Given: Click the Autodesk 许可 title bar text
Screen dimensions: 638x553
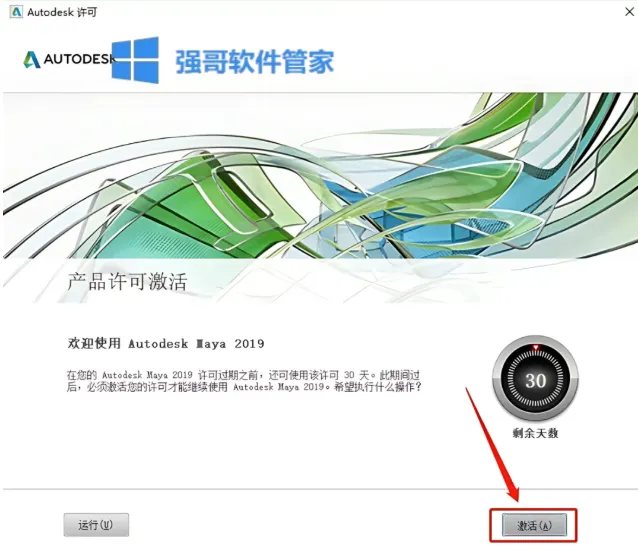Looking at the screenshot, I should [62, 12].
